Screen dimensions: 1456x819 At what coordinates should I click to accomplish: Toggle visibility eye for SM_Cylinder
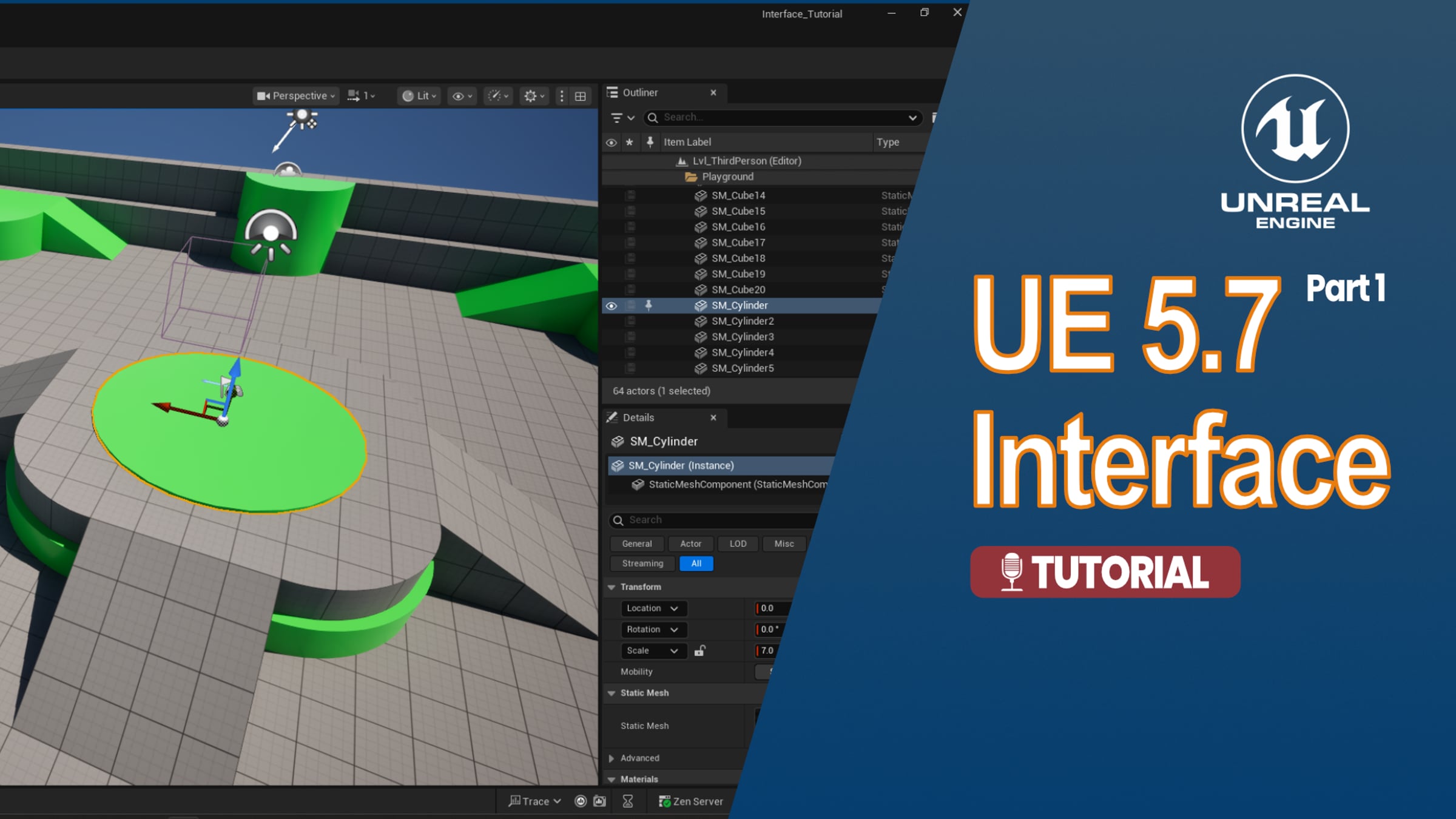[x=612, y=306]
